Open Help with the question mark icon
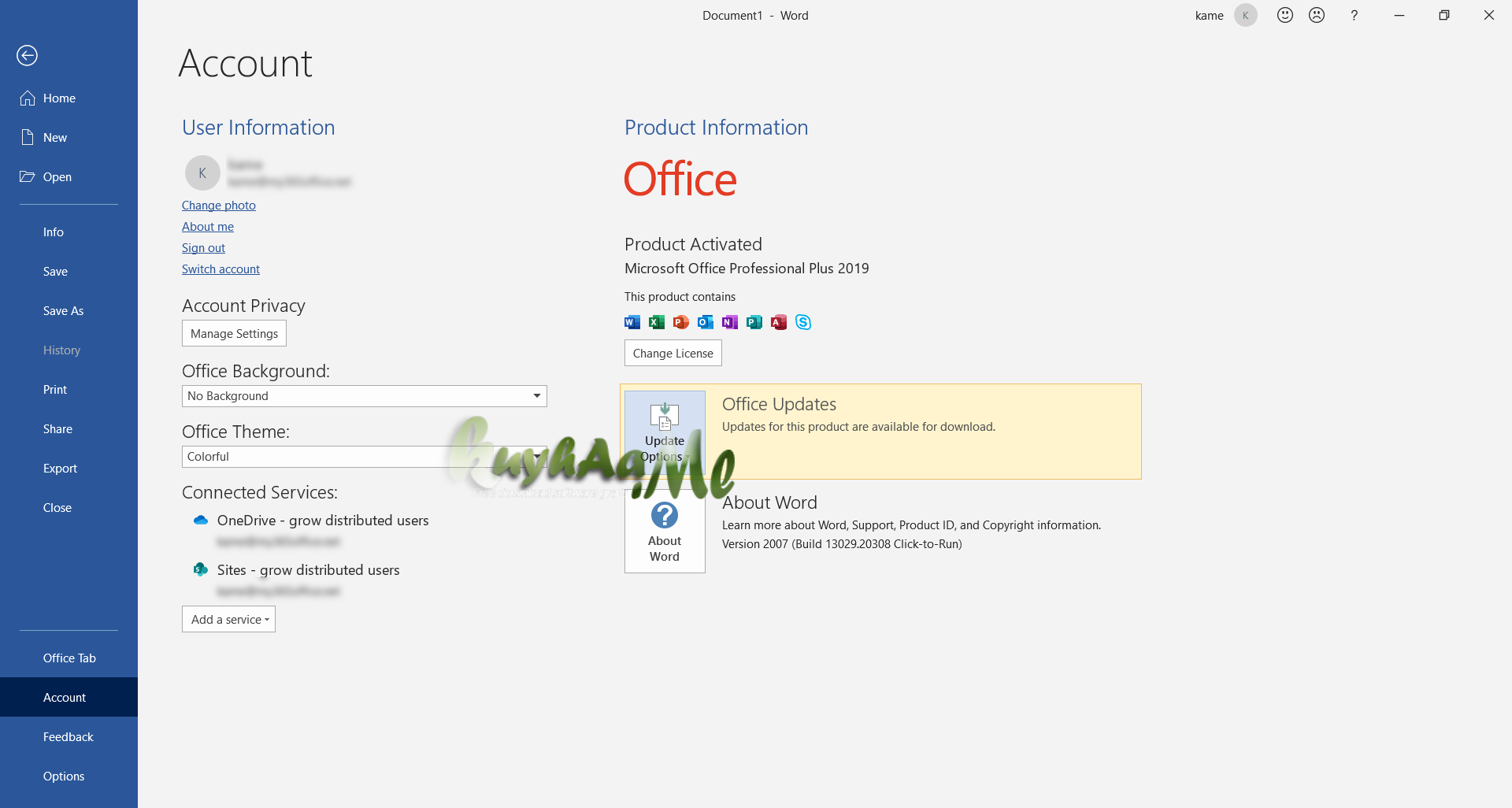The height and width of the screenshot is (808, 1512). 1354,15
